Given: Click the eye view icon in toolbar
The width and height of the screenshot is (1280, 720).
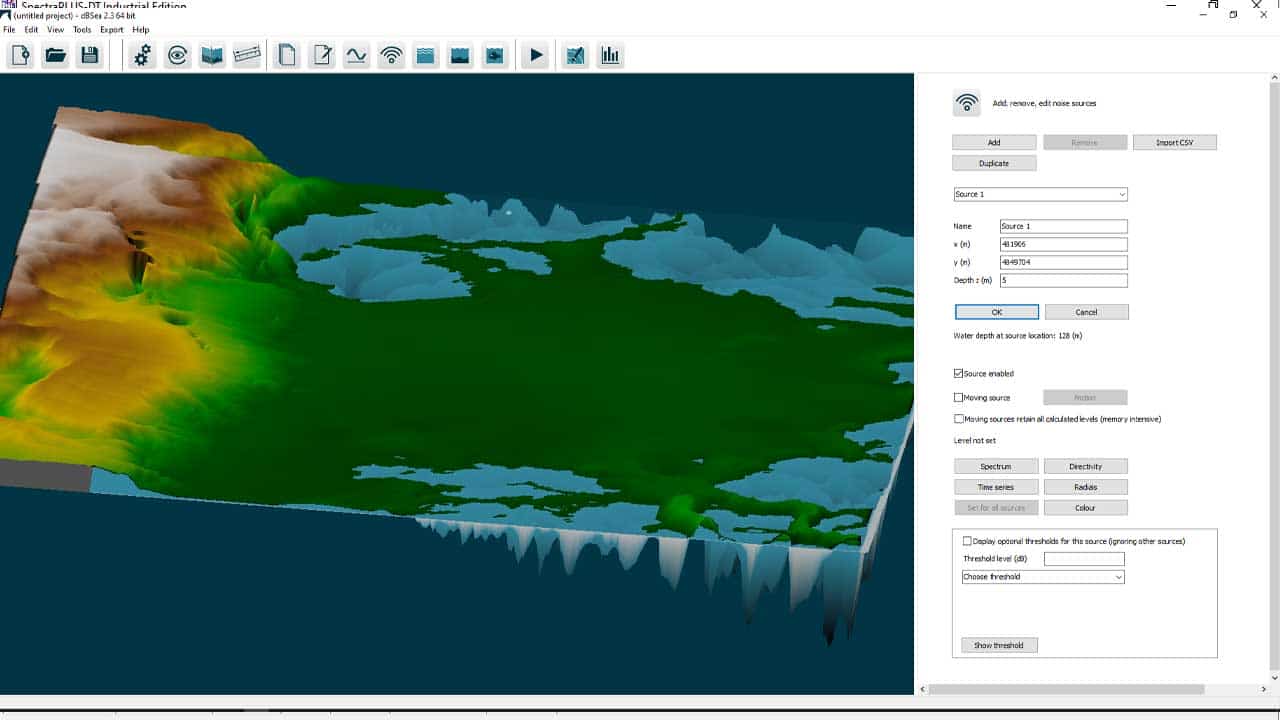Looking at the screenshot, I should point(178,56).
